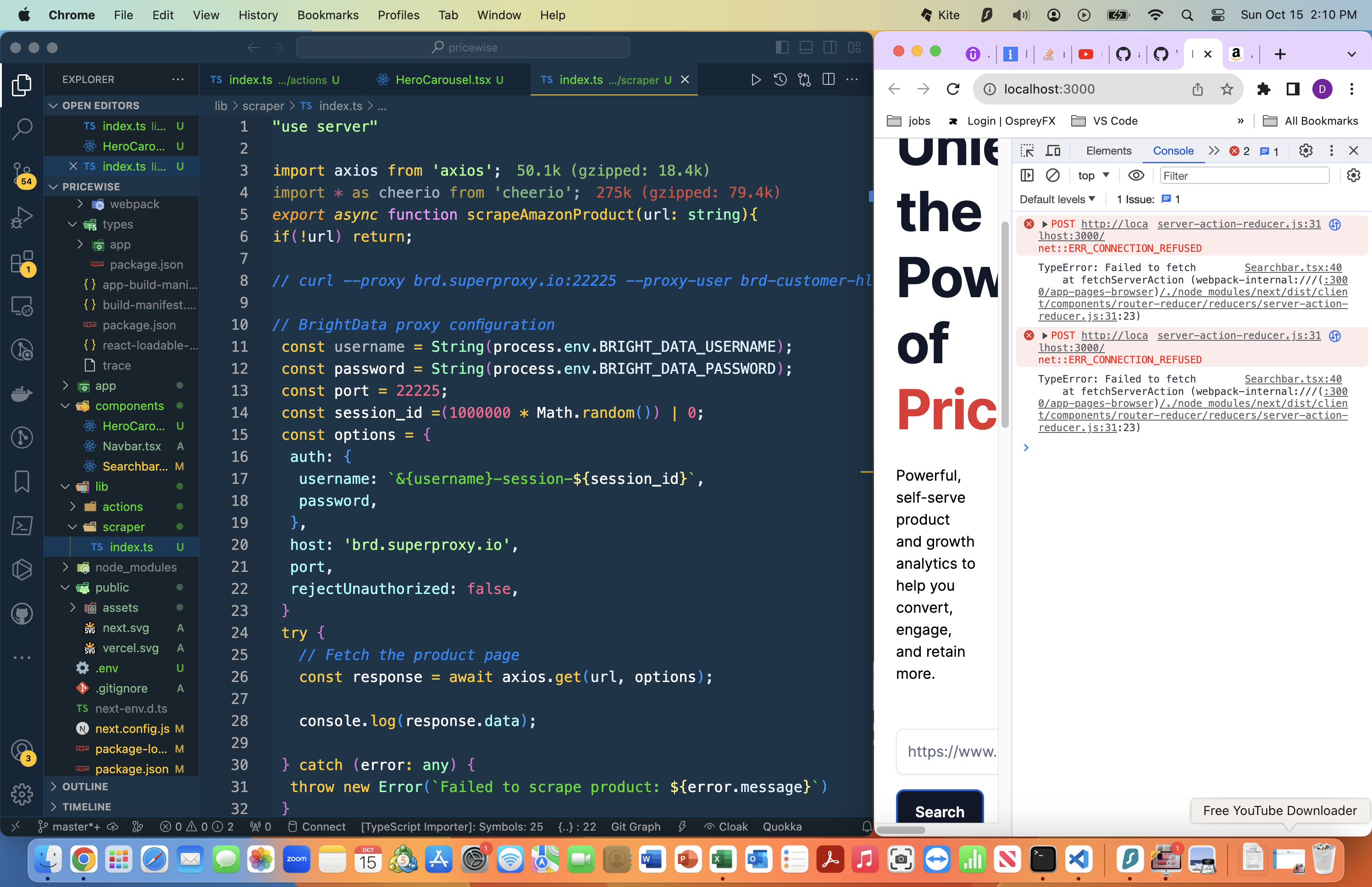Image resolution: width=1372 pixels, height=887 pixels.
Task: Toggle the secondary sidebar layout button
Action: (x=830, y=48)
